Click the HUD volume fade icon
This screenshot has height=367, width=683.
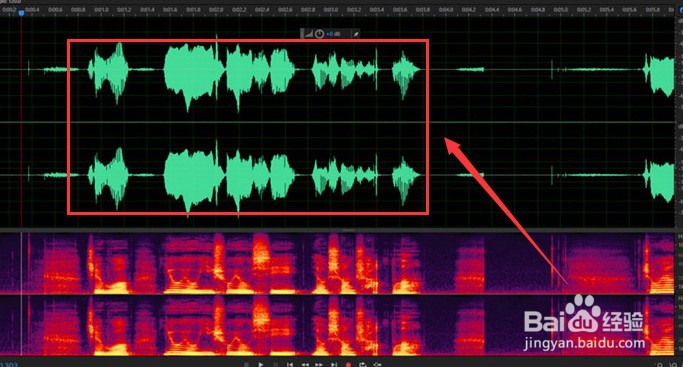308,34
